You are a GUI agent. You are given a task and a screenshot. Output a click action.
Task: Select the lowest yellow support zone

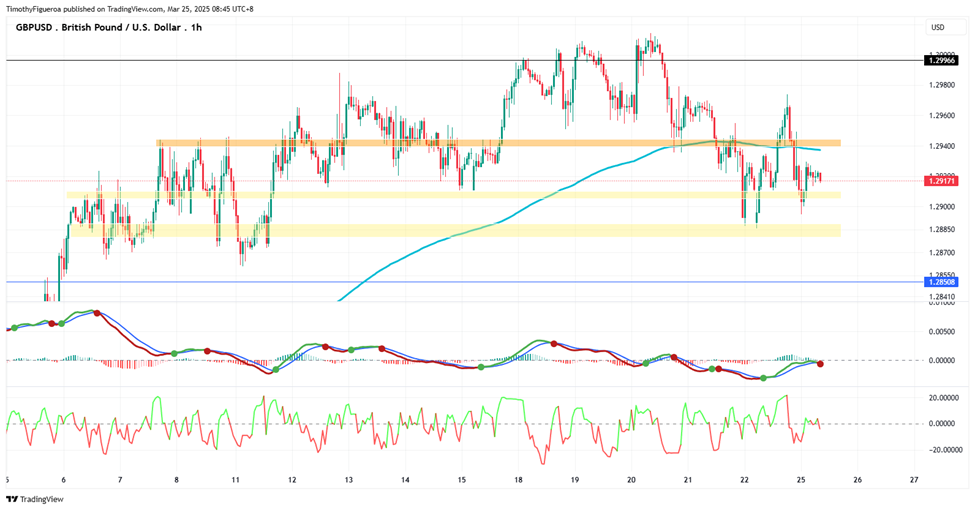tap(456, 230)
